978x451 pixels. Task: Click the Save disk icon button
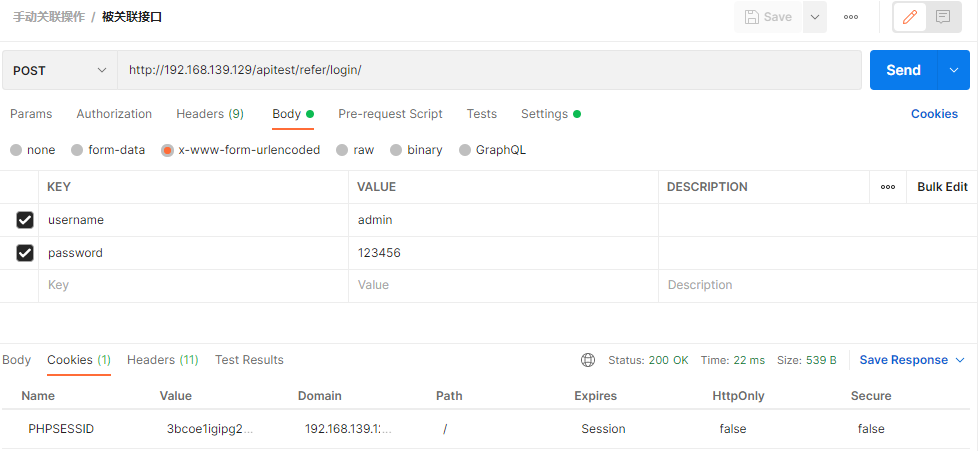pos(767,17)
